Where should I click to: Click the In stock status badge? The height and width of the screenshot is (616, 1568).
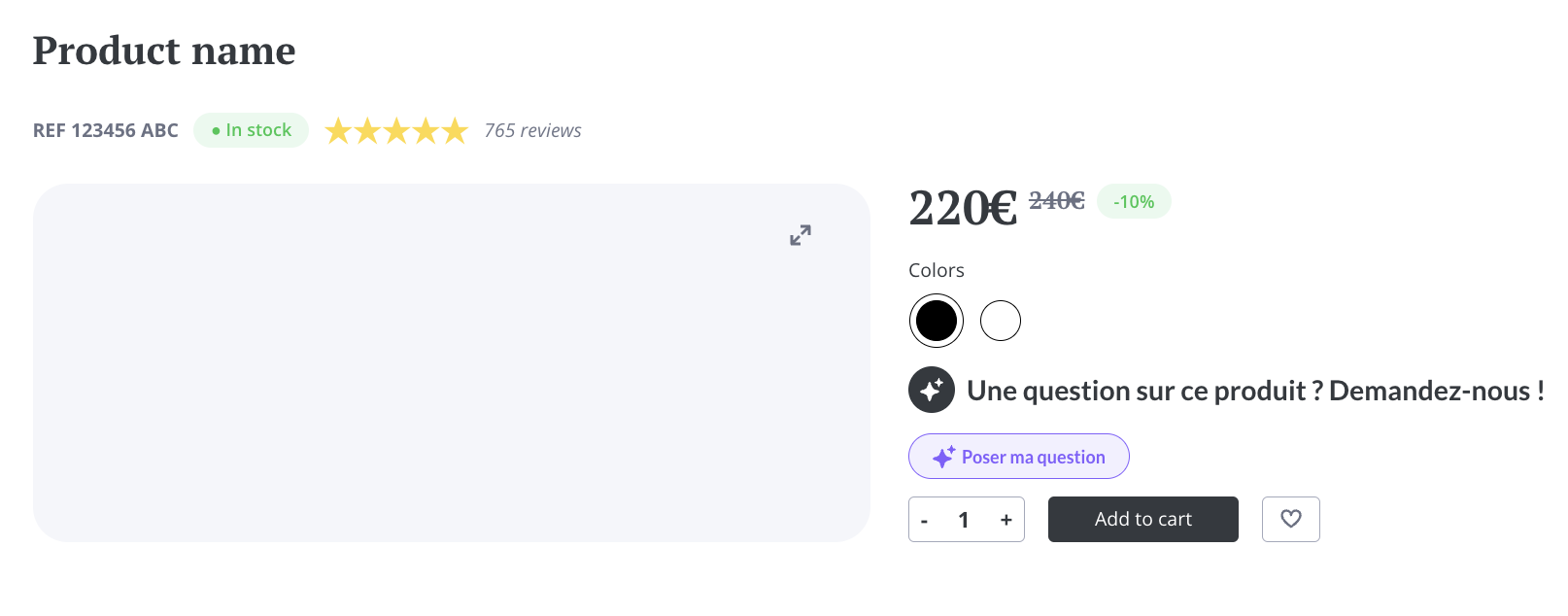(252, 130)
